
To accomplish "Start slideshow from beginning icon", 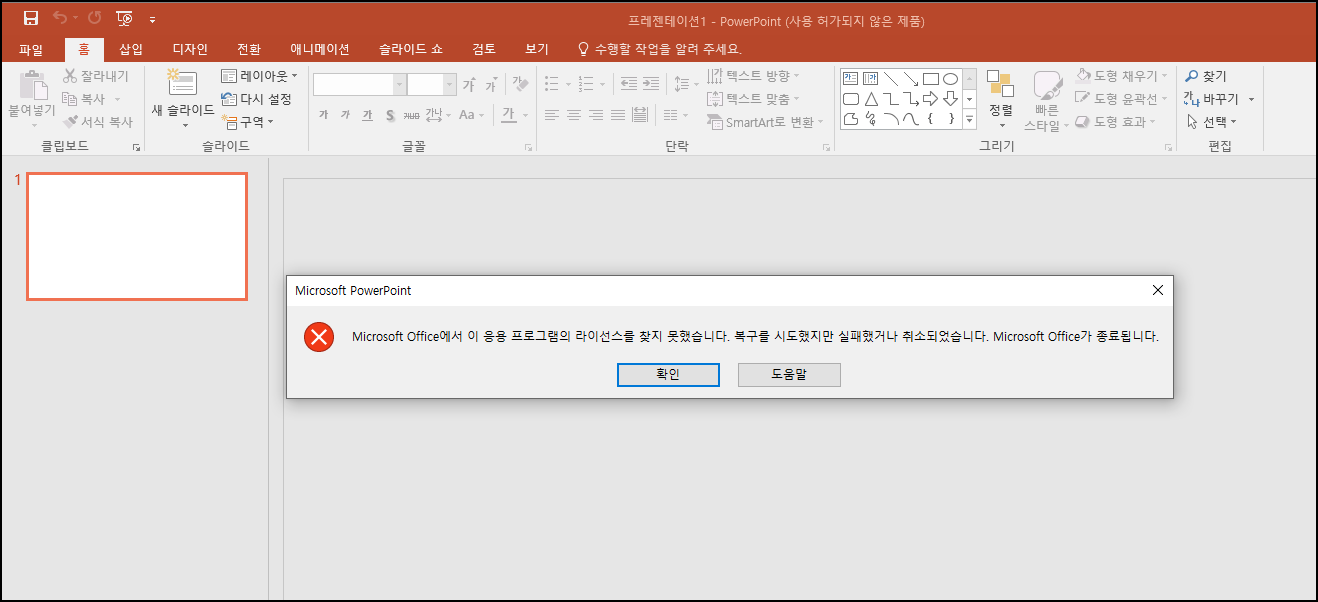I will tap(125, 18).
